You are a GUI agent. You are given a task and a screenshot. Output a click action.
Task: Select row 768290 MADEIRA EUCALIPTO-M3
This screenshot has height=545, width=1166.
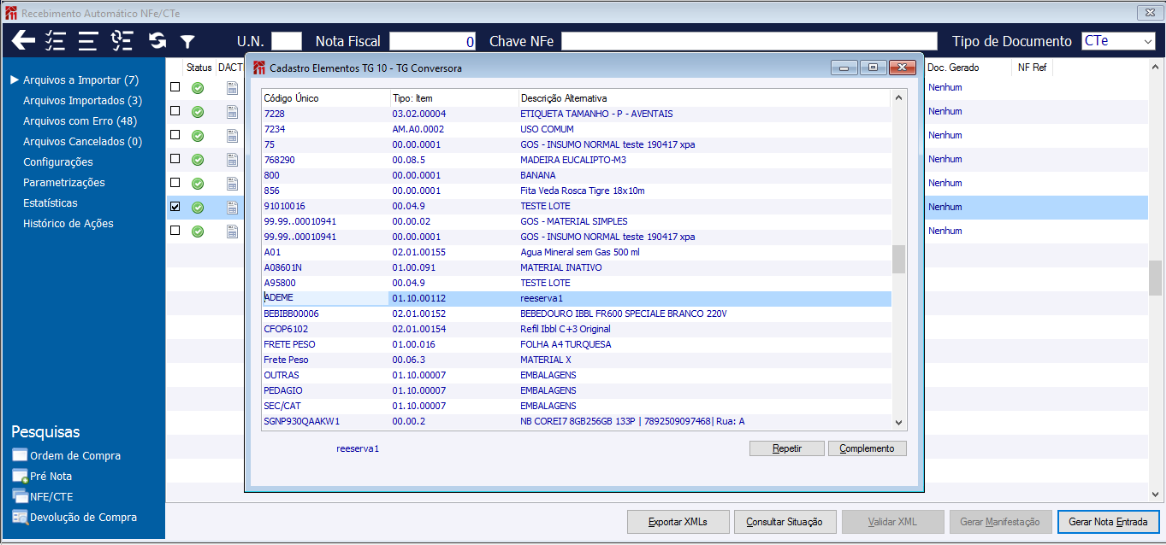pyautogui.click(x=577, y=160)
